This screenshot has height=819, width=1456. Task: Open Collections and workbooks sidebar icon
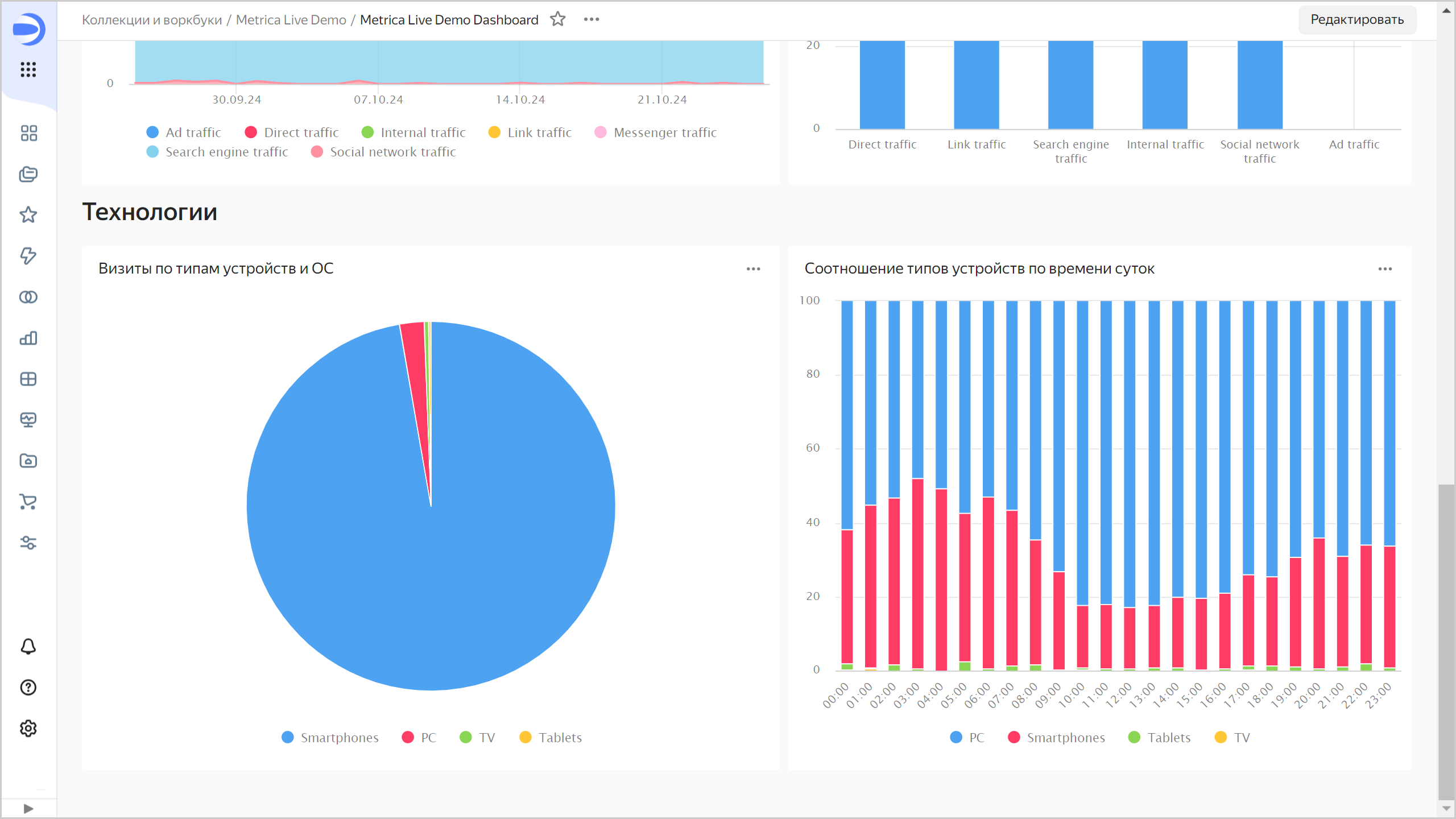pos(28,174)
